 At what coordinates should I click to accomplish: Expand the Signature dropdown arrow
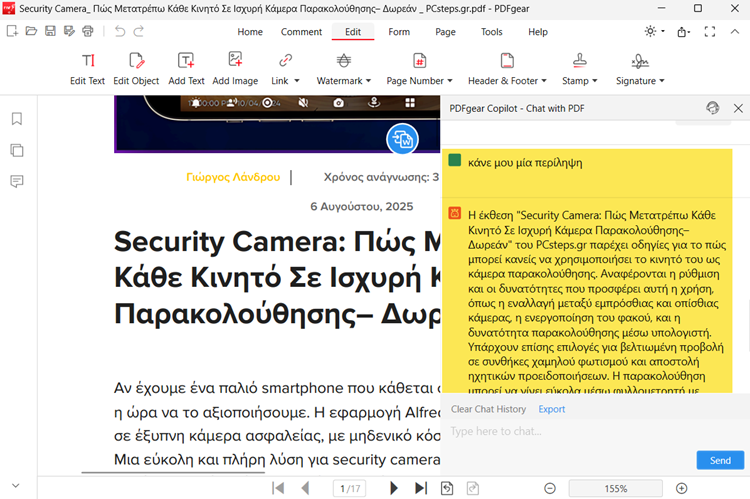click(x=662, y=81)
